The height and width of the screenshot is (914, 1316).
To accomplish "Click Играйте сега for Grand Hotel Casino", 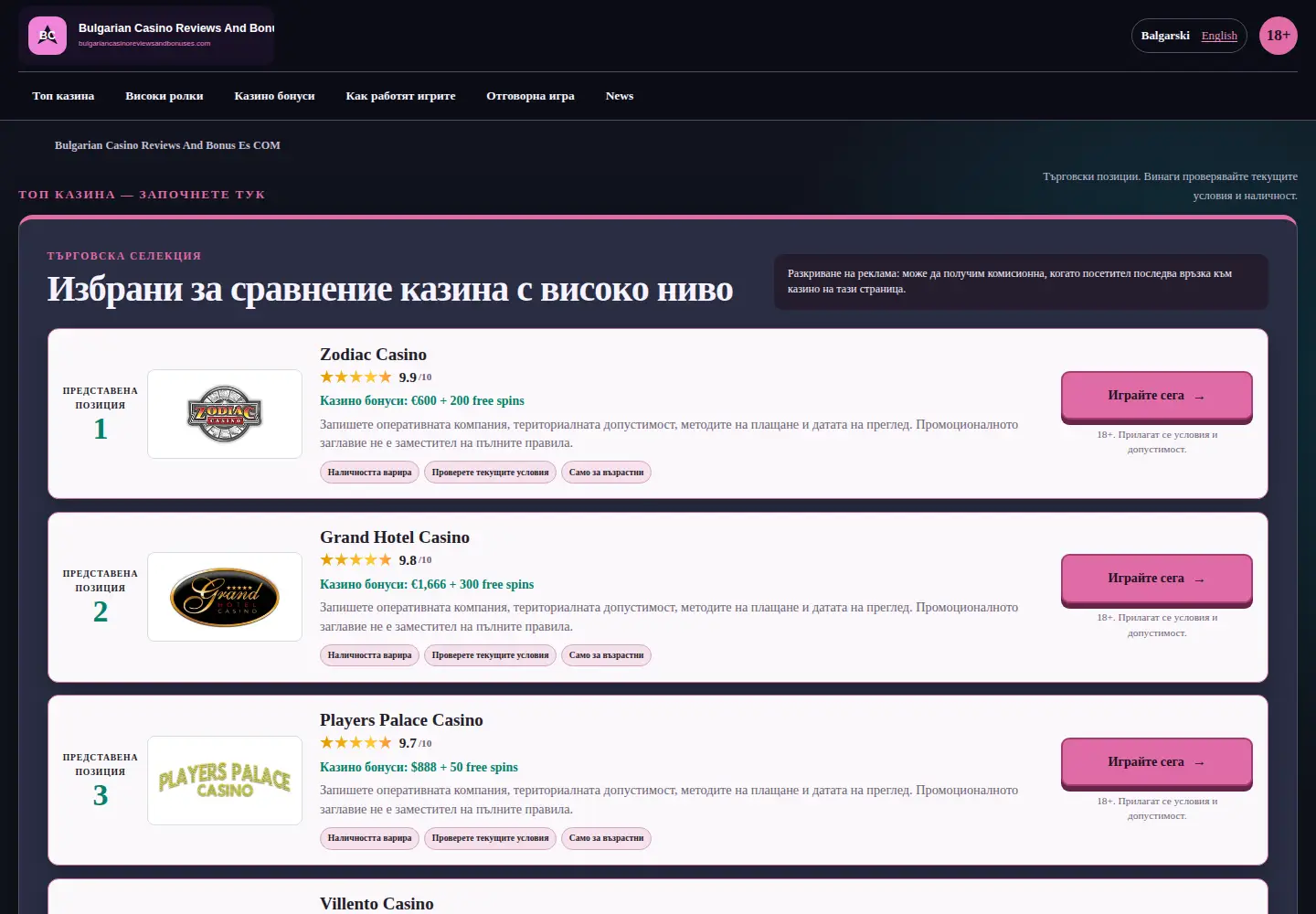I will pos(1157,579).
